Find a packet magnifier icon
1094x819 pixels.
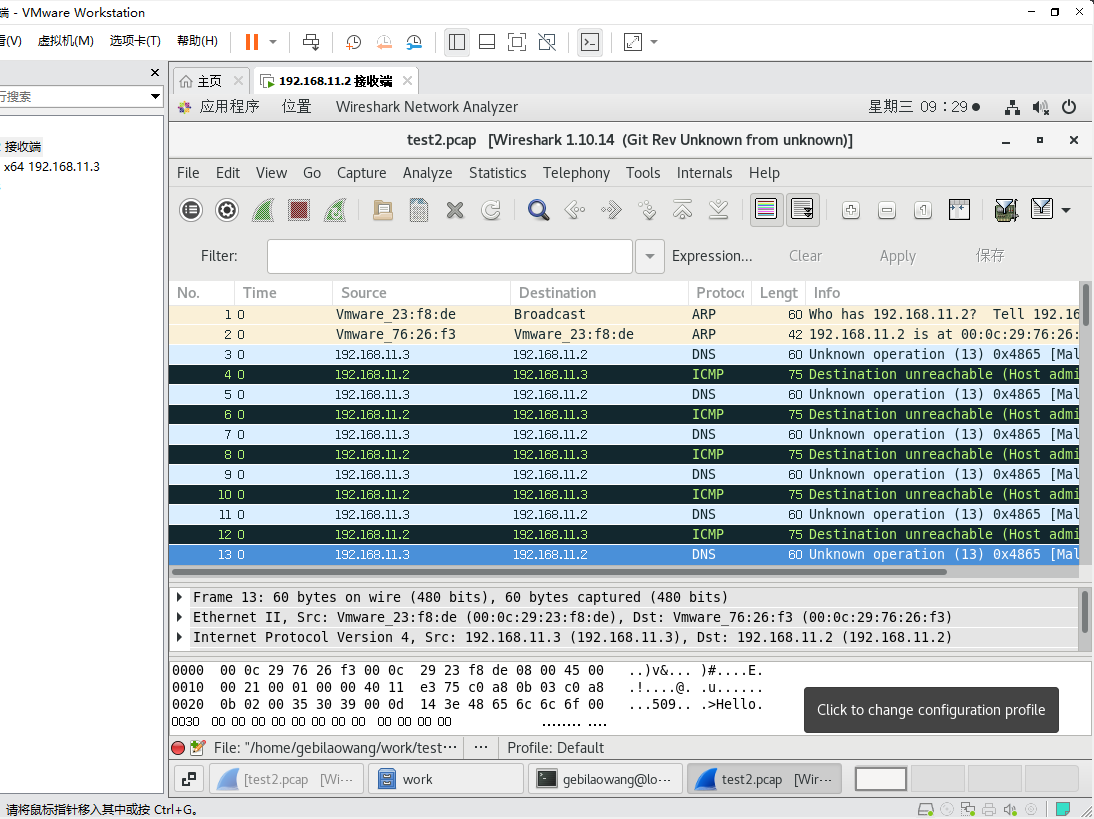[538, 210]
